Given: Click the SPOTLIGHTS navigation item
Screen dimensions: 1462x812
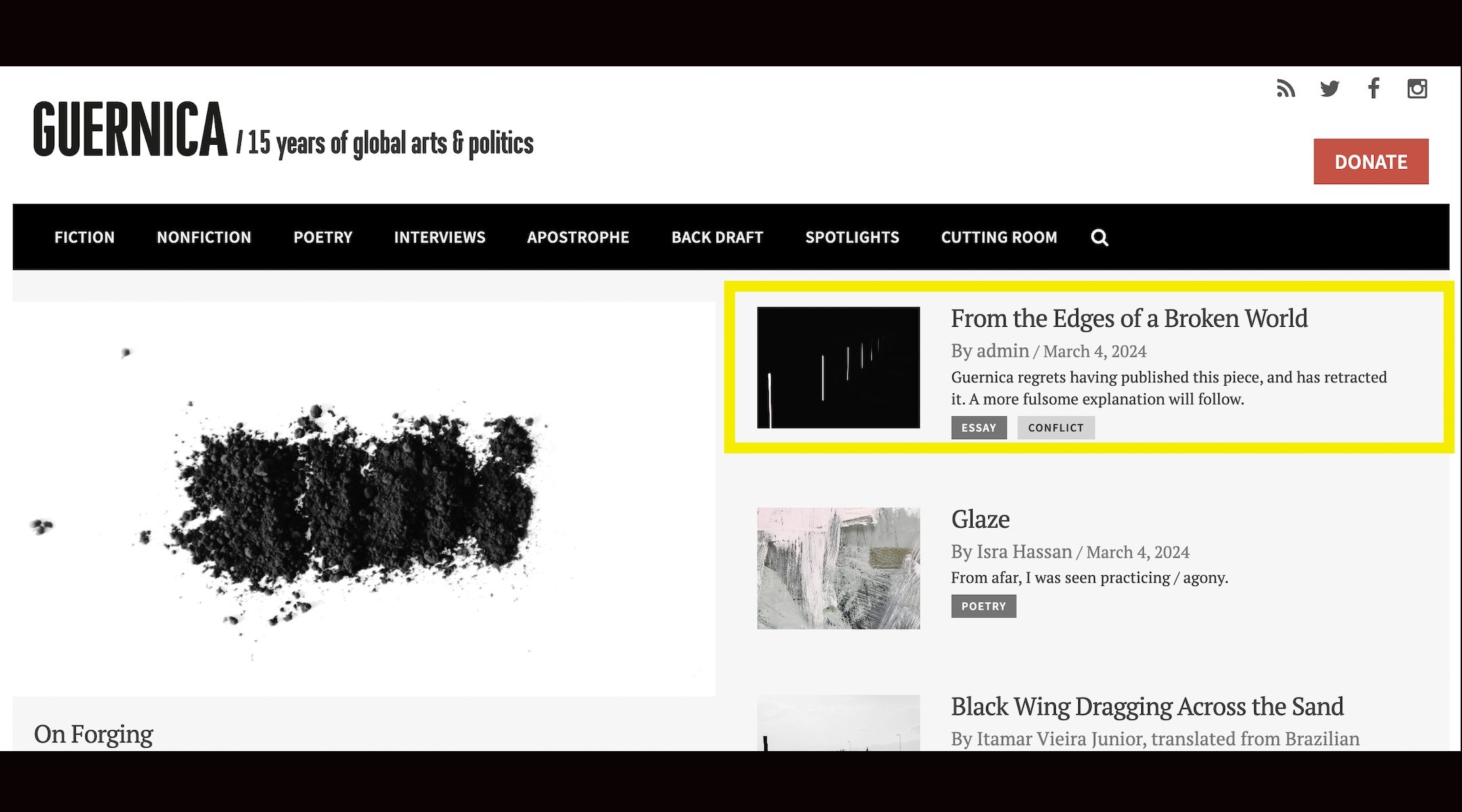Looking at the screenshot, I should pos(852,237).
